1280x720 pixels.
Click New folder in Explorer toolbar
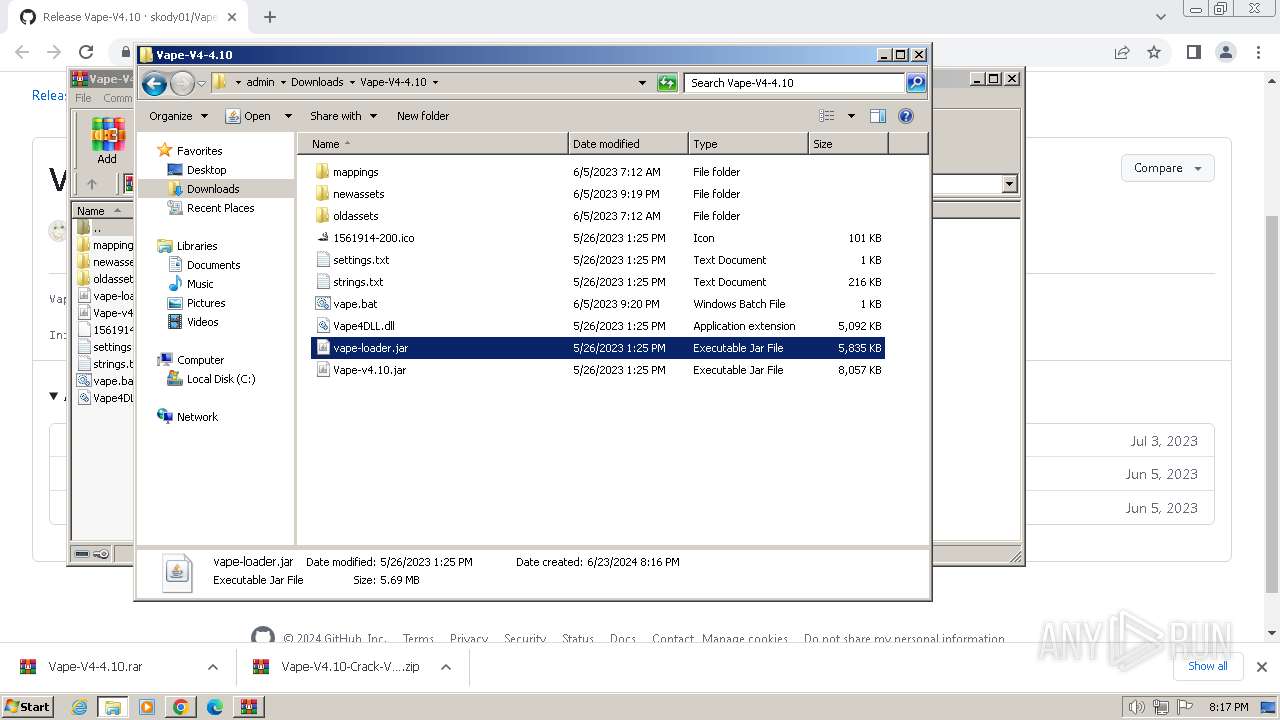(423, 116)
